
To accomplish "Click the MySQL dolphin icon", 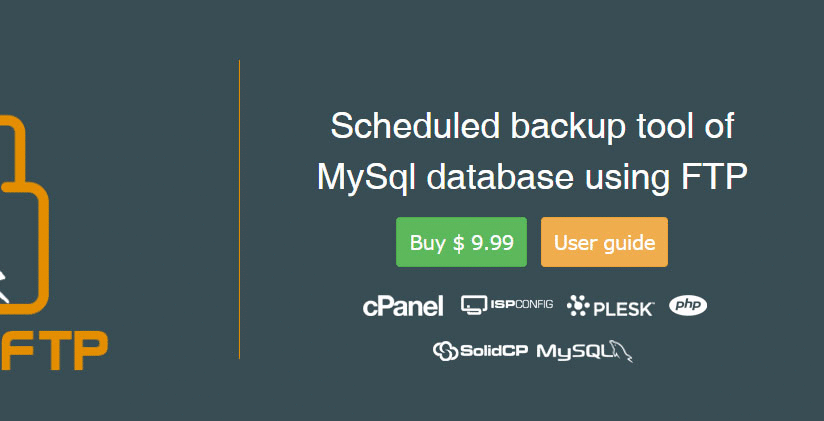I will point(622,350).
